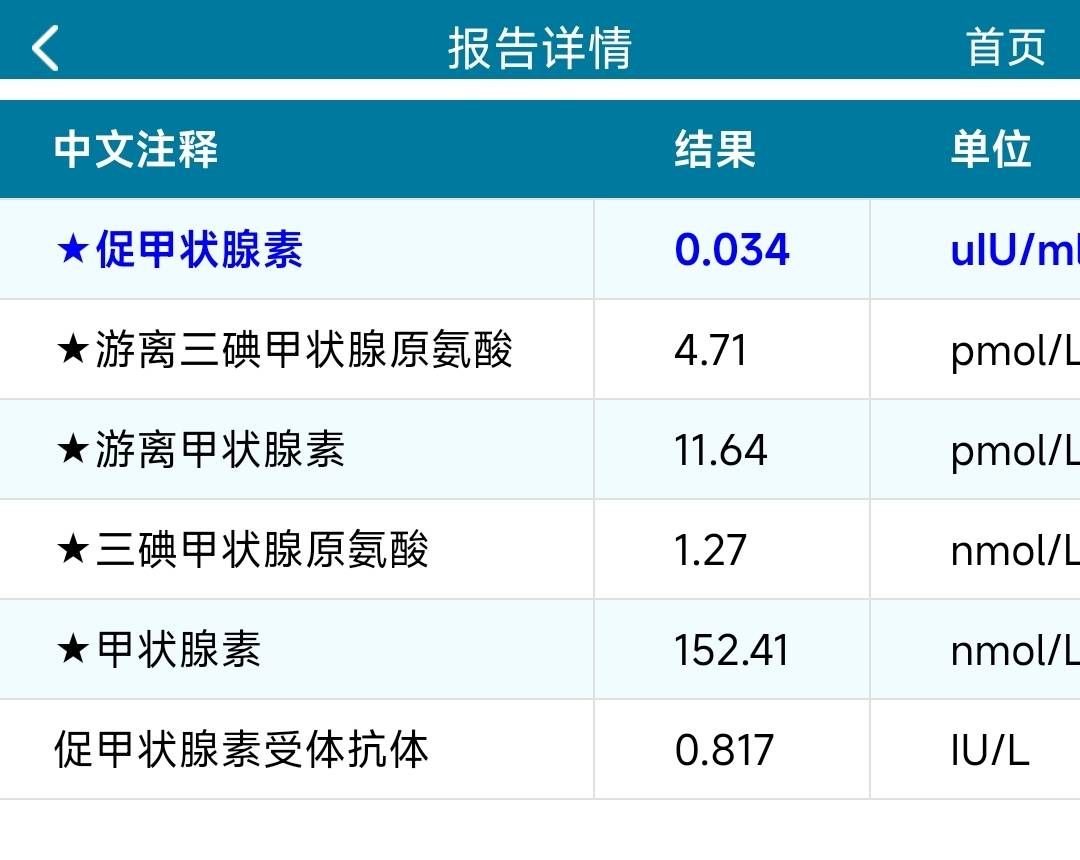Viewport: 1080px width, 860px height.
Task: Tap the 0.034 result value
Action: 731,249
